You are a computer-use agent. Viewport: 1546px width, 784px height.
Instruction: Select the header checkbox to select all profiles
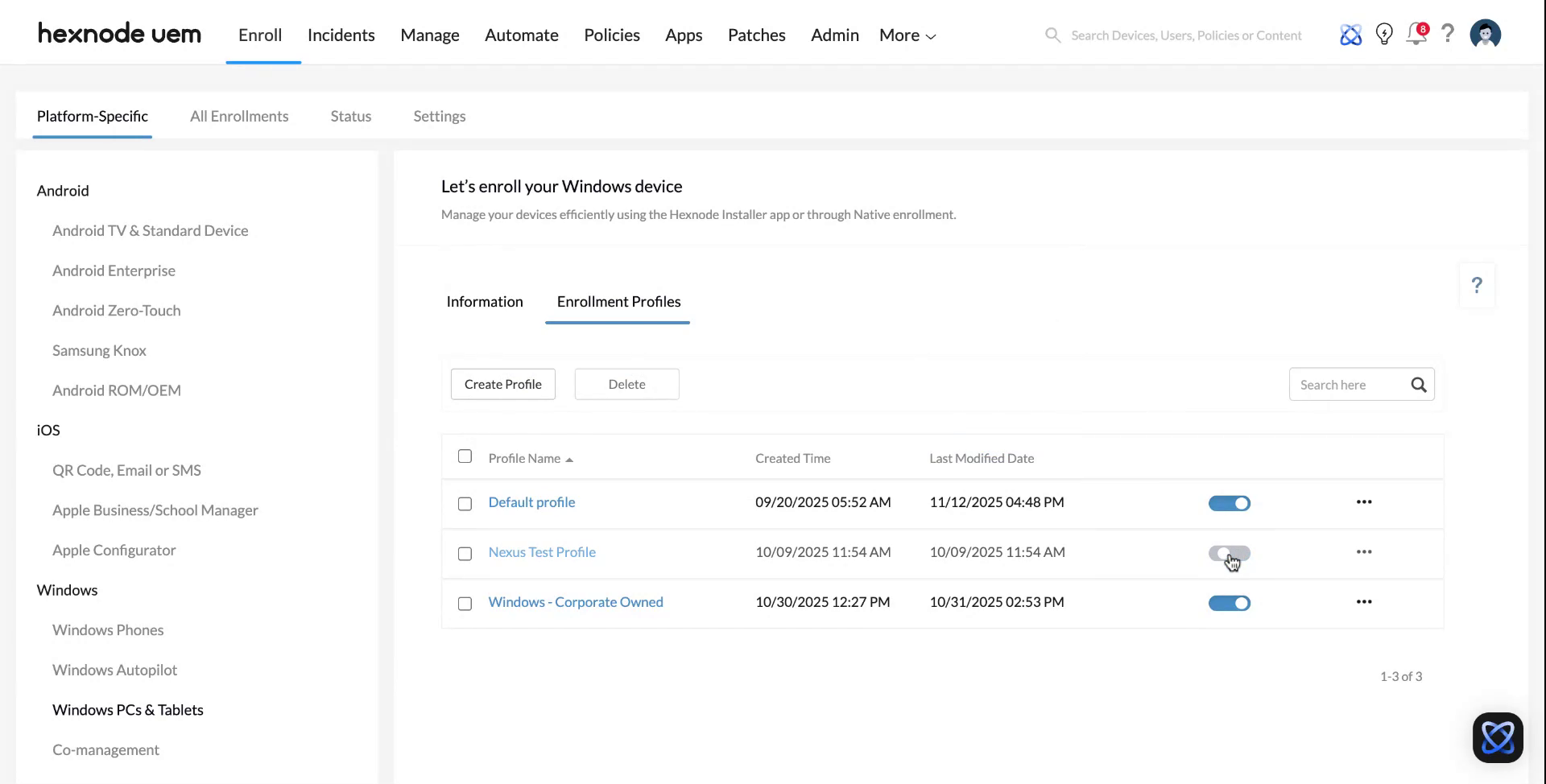(465, 456)
